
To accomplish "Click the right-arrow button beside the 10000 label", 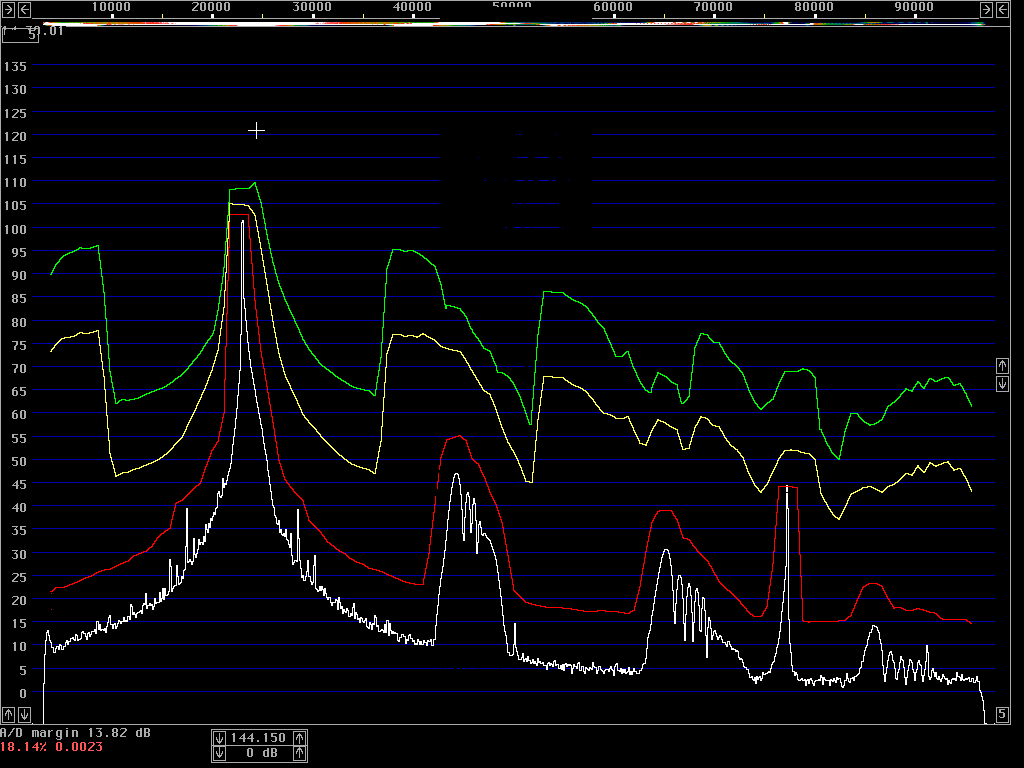I will click(8, 9).
